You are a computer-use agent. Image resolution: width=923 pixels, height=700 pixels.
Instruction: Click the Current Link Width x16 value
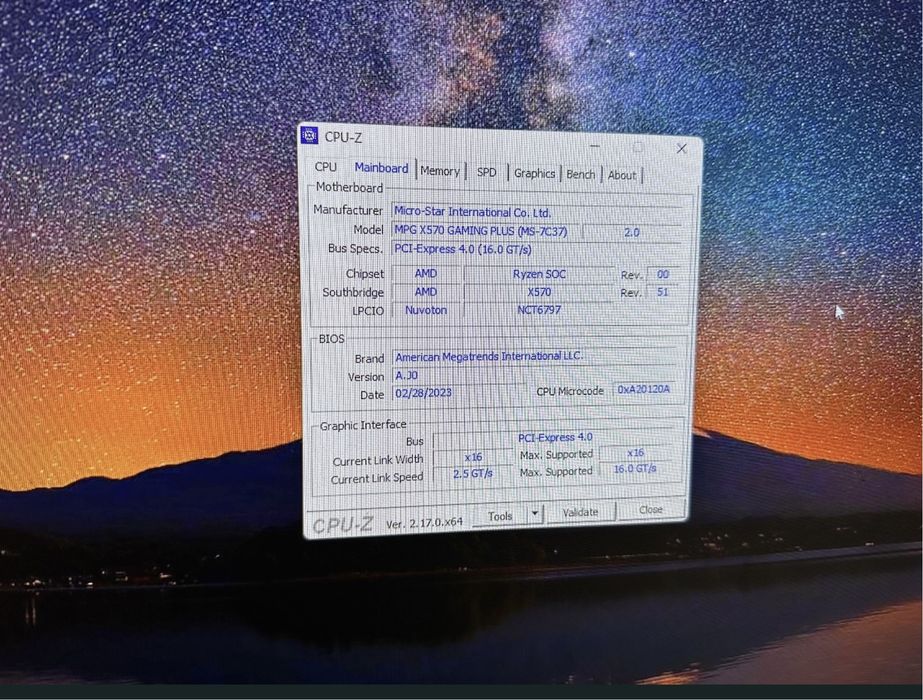point(473,457)
